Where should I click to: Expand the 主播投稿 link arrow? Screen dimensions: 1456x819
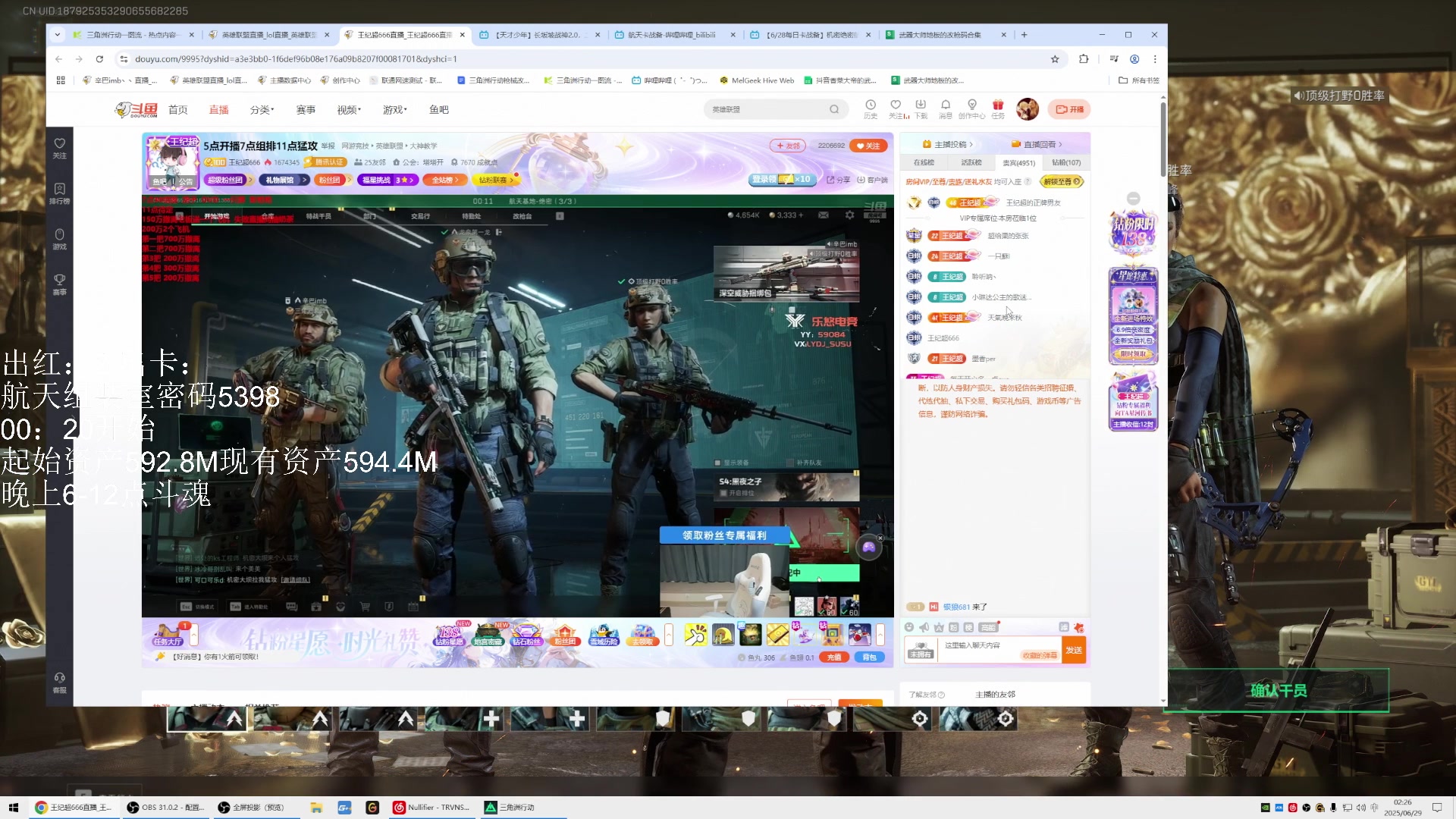coord(971,144)
